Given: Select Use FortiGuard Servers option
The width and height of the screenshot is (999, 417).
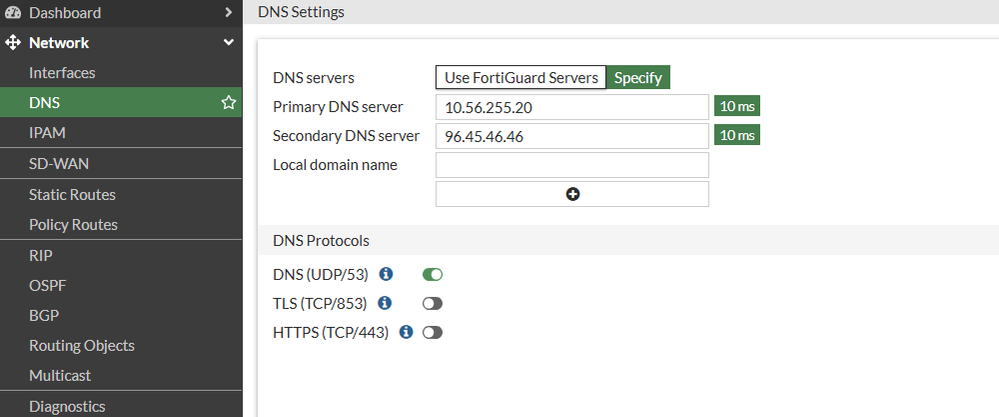Looking at the screenshot, I should 521,78.
